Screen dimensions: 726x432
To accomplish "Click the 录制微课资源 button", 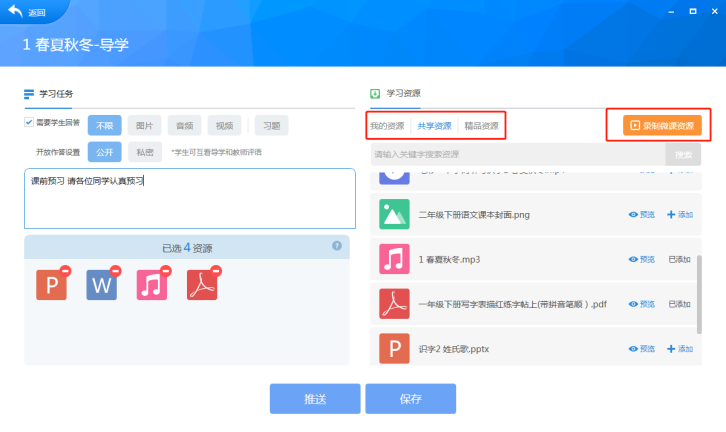I will (x=662, y=125).
